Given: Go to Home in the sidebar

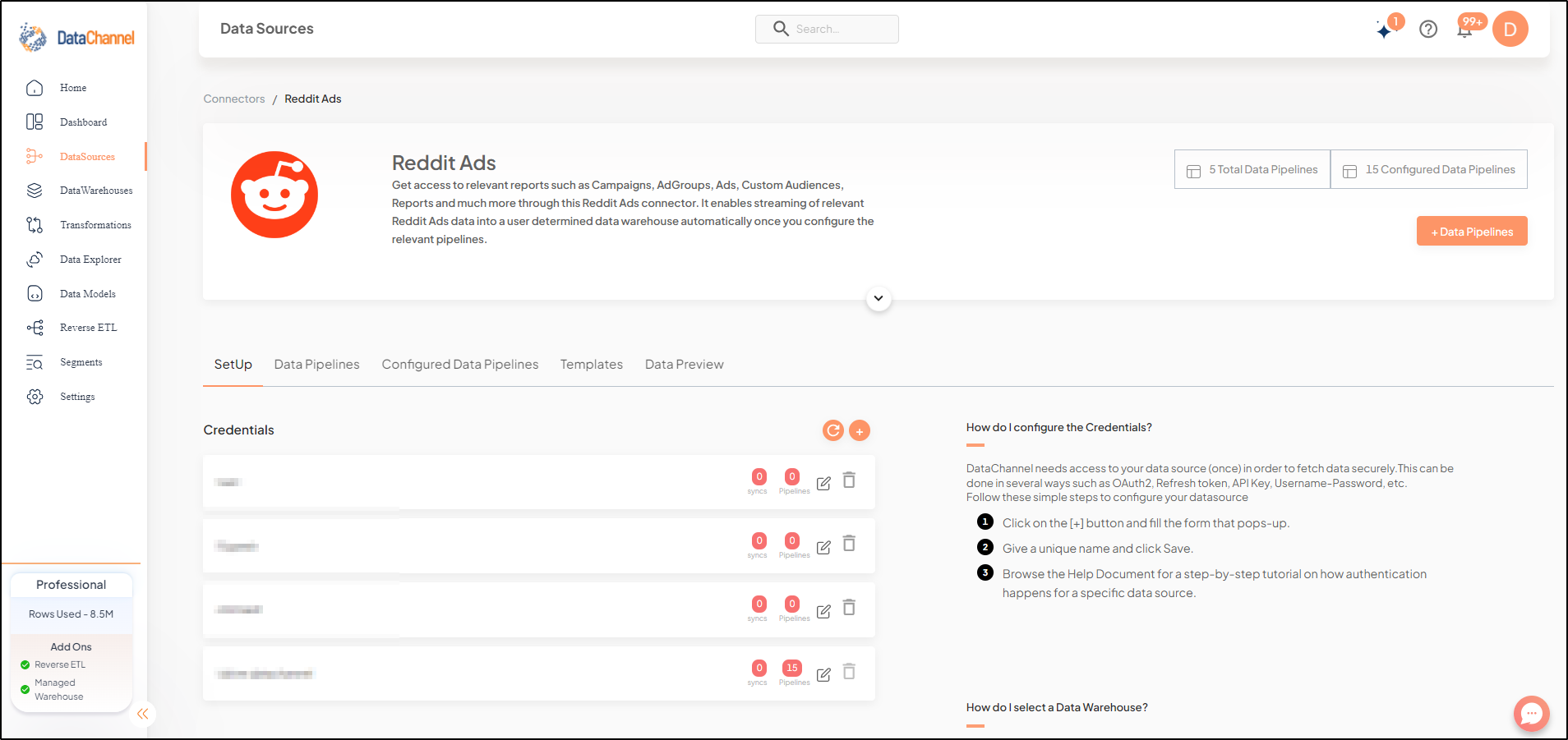Looking at the screenshot, I should click(72, 88).
